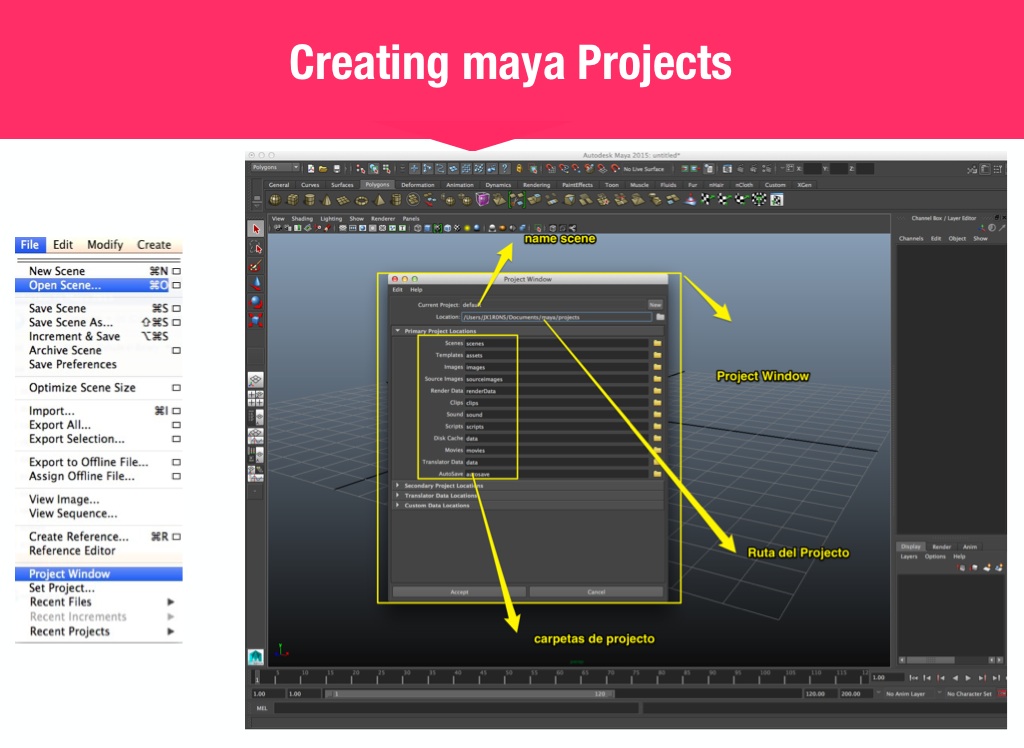
Task: Select the arrow Select tool in the toolbox
Action: pyautogui.click(x=255, y=229)
